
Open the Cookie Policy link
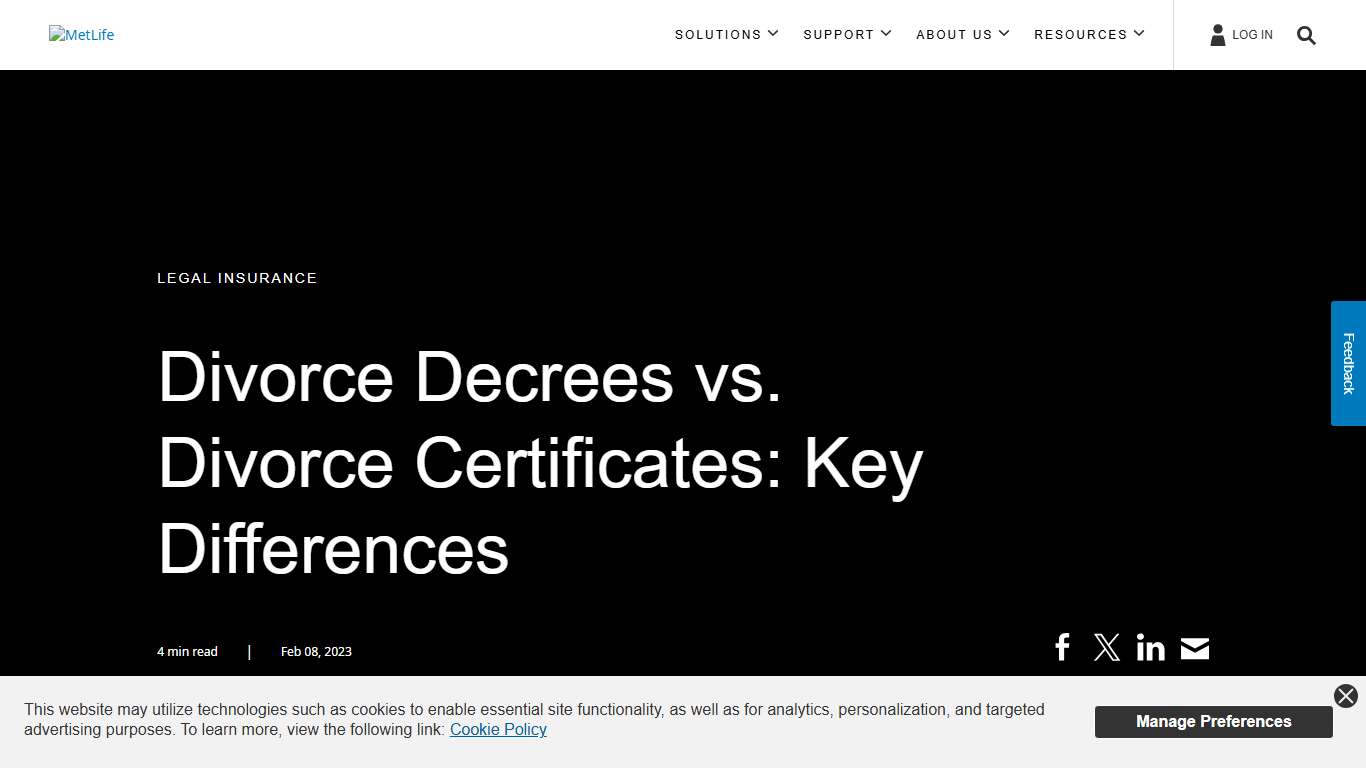pos(498,729)
